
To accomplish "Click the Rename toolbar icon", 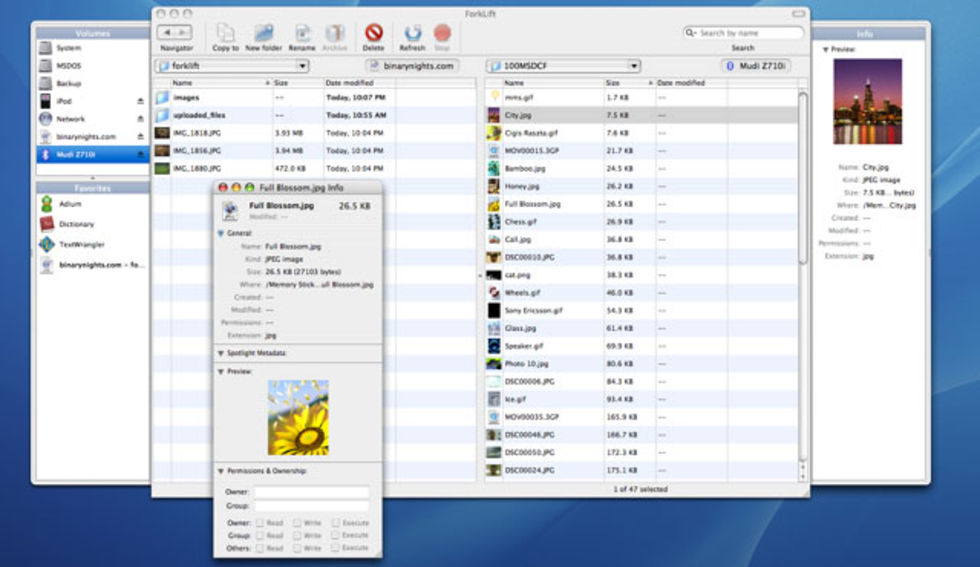I will click(x=302, y=34).
